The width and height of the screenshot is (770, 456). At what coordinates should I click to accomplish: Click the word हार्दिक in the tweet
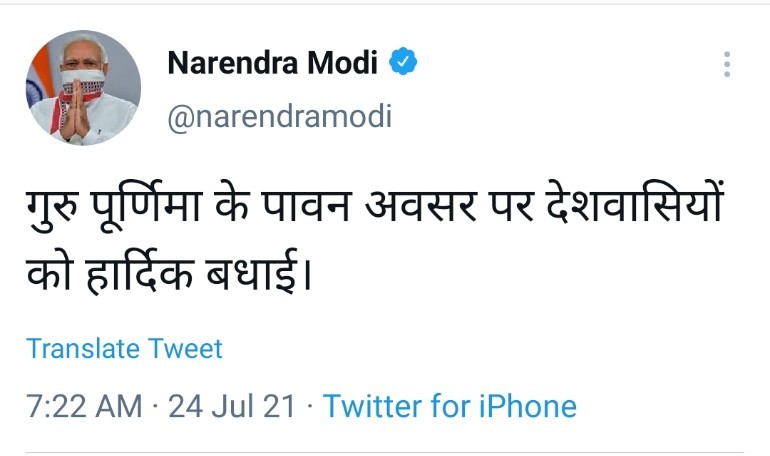[x=150, y=269]
